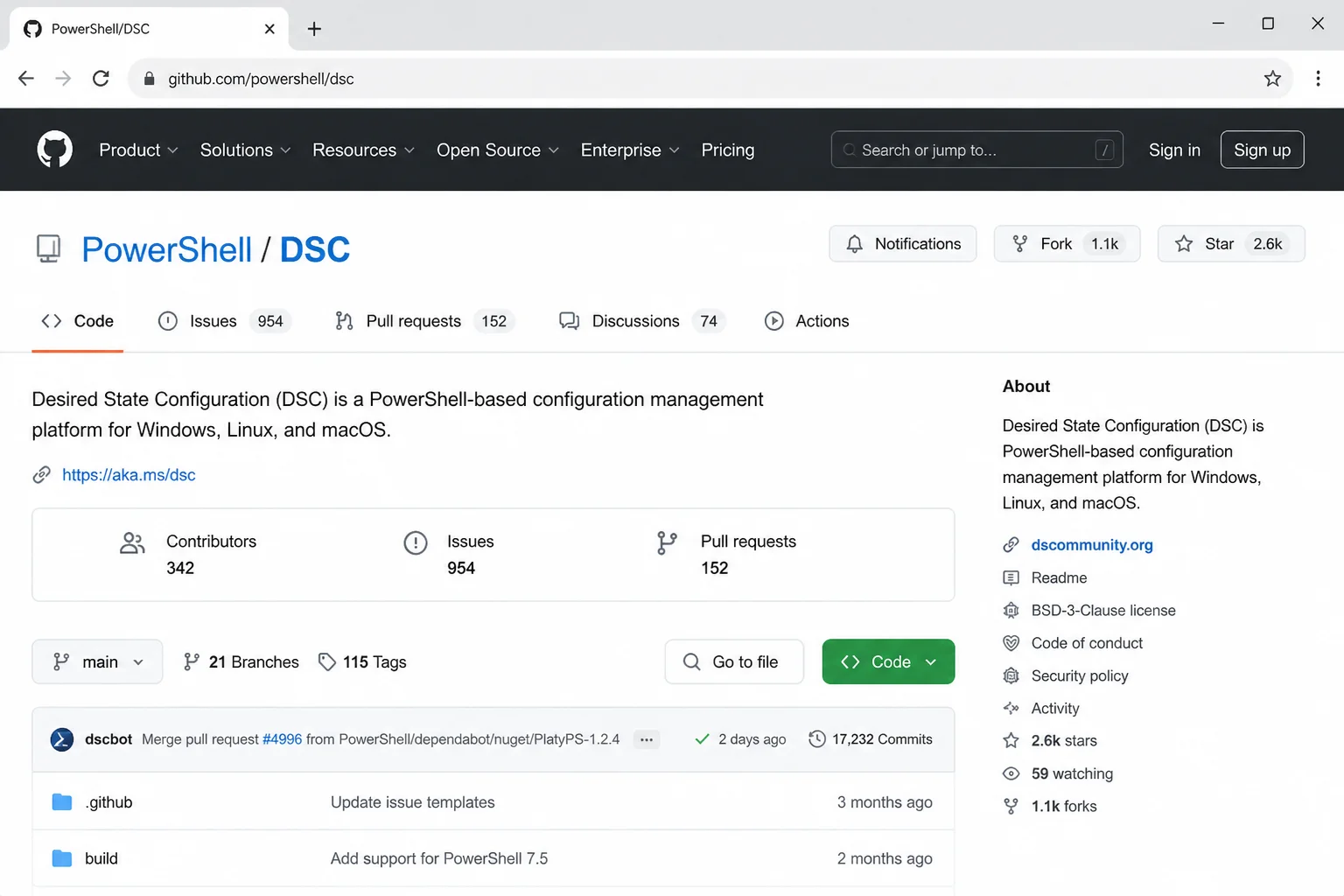
Task: Click the contributors people icon
Action: click(132, 543)
